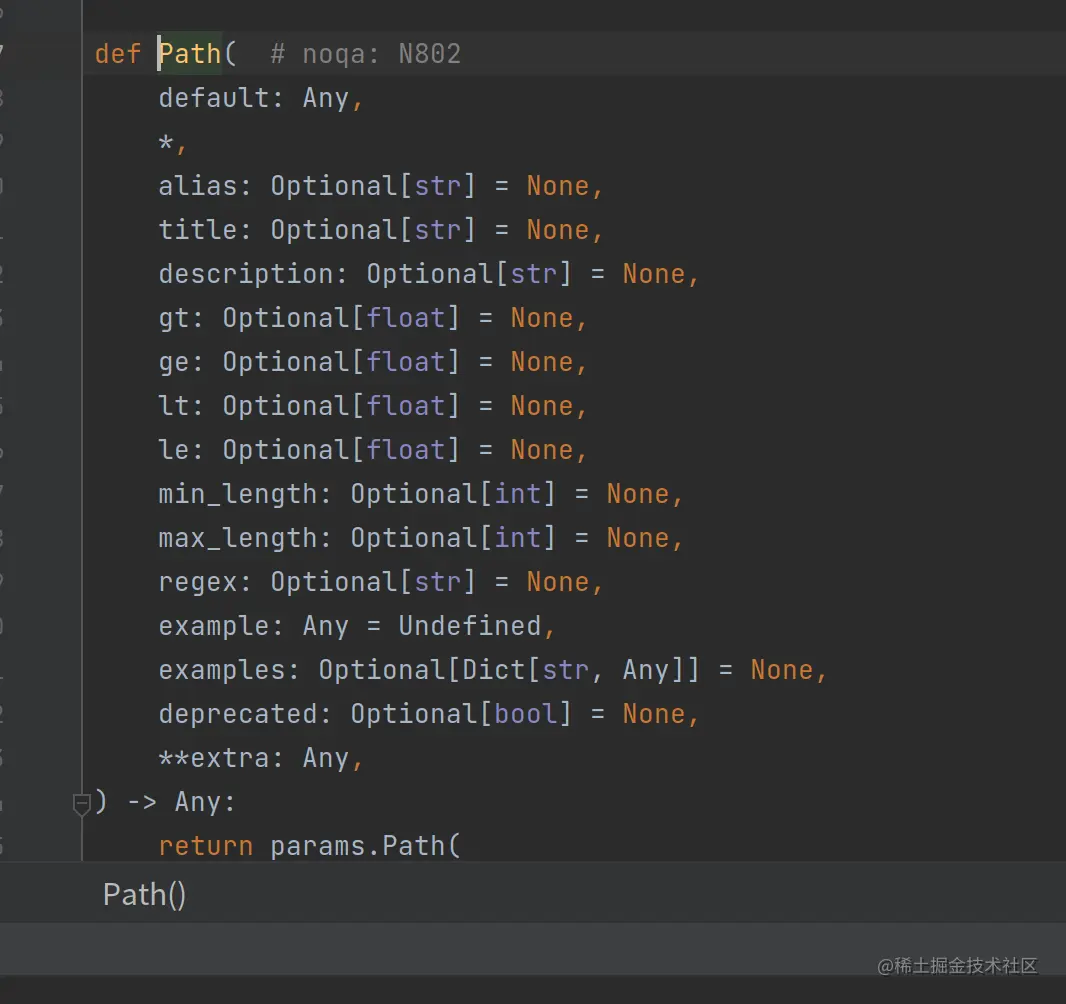Screen dimensions: 1066x1004
Task: Click the 'max_length' parameter name
Action: 238,538
